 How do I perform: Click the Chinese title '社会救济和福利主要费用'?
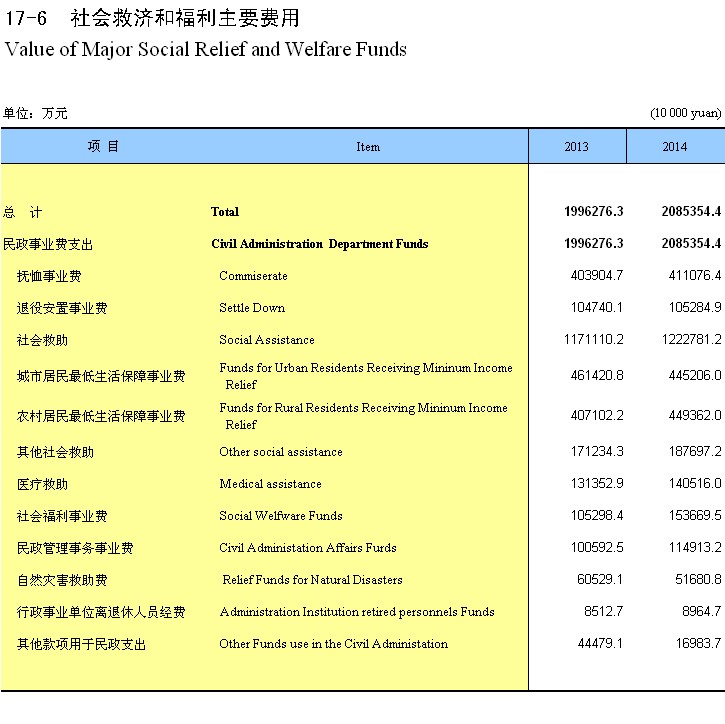coord(185,18)
